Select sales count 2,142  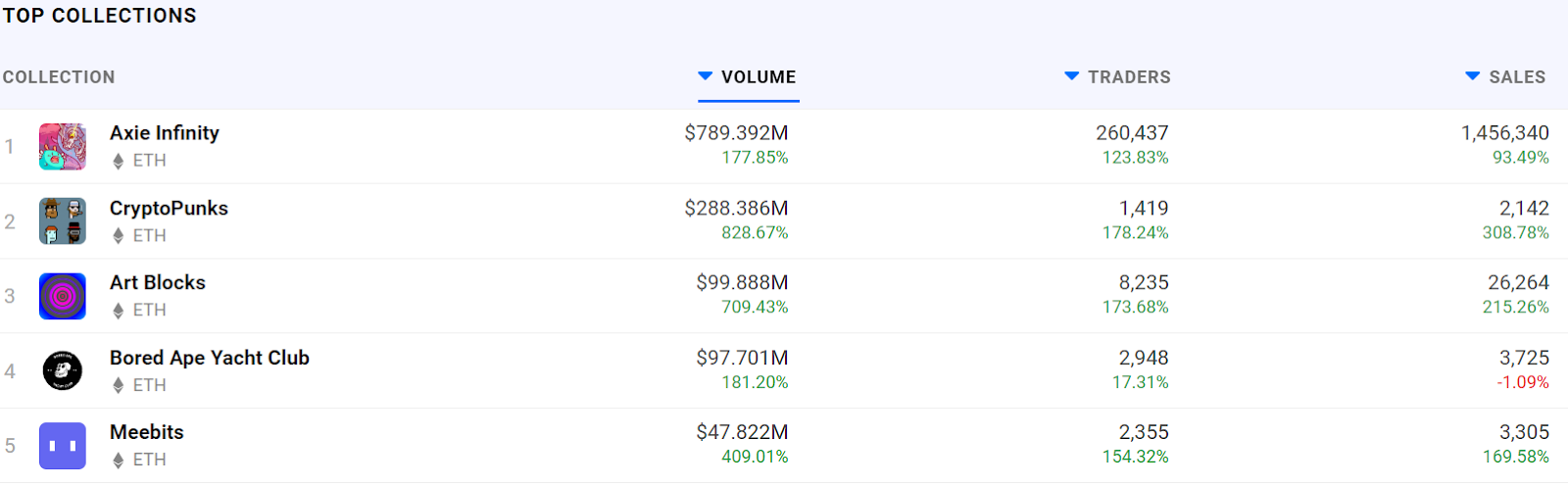(x=1524, y=209)
